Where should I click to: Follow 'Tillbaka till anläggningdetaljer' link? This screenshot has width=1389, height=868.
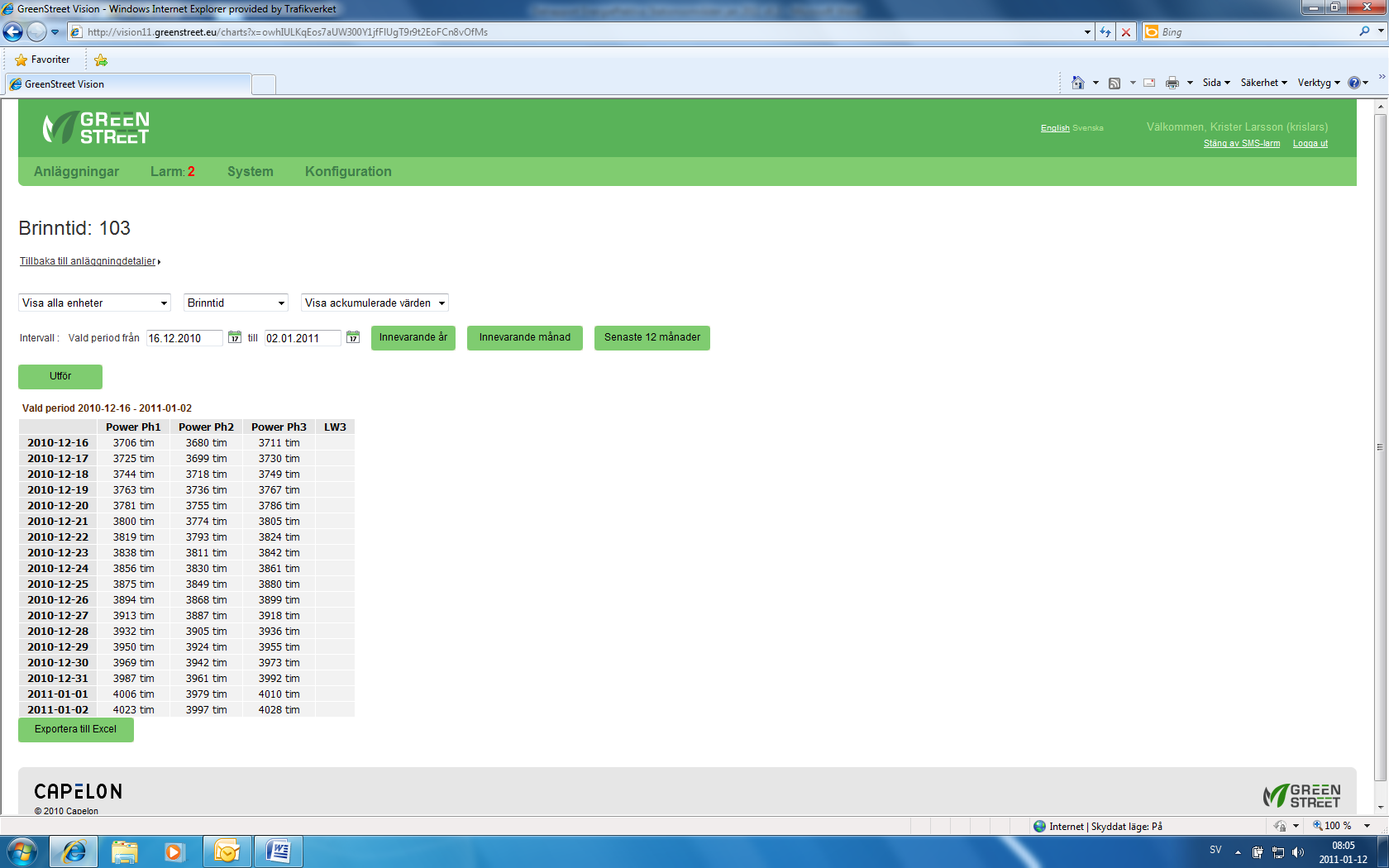coord(88,261)
